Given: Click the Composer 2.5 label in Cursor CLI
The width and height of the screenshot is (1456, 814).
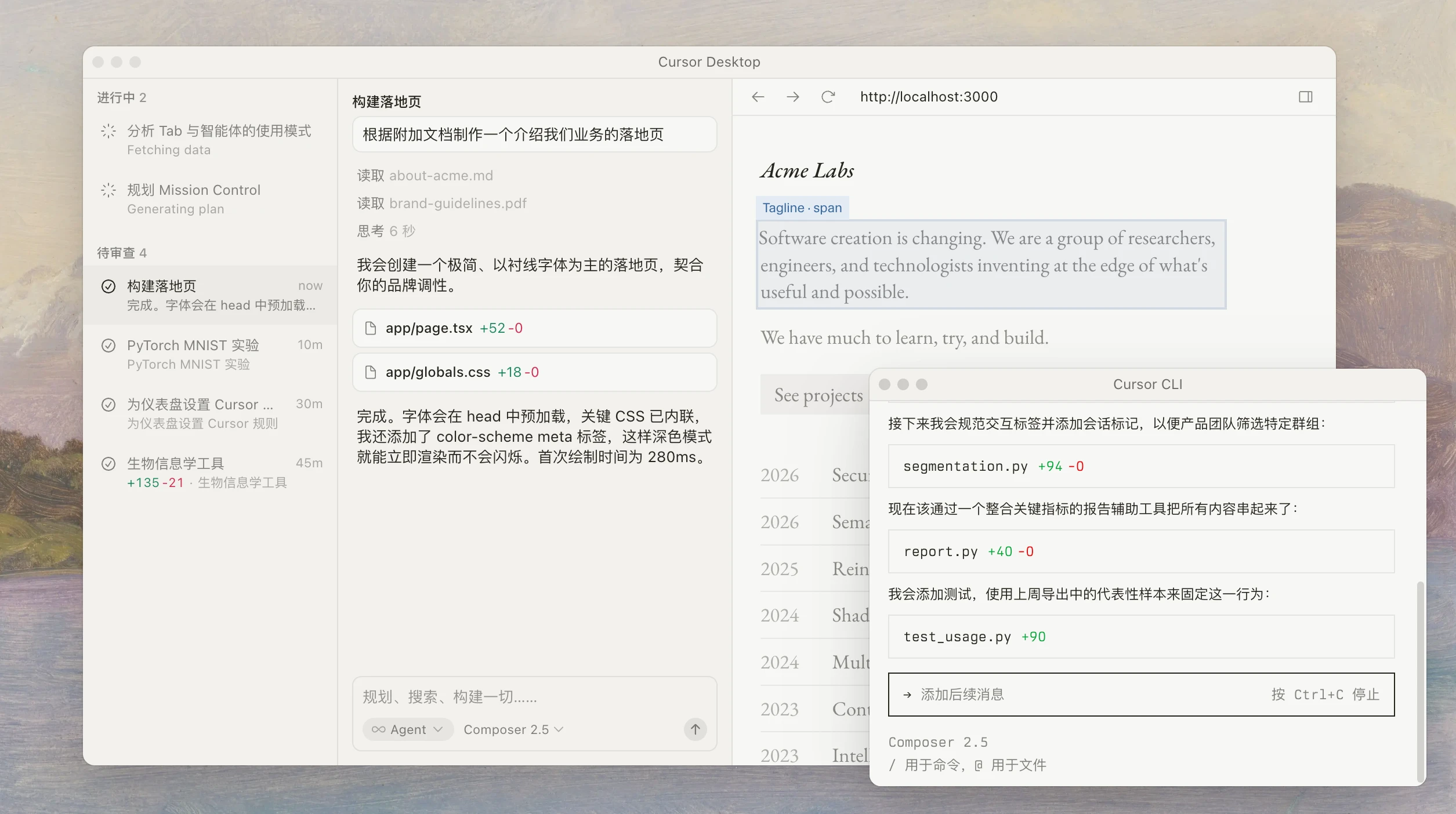Looking at the screenshot, I should click(937, 742).
